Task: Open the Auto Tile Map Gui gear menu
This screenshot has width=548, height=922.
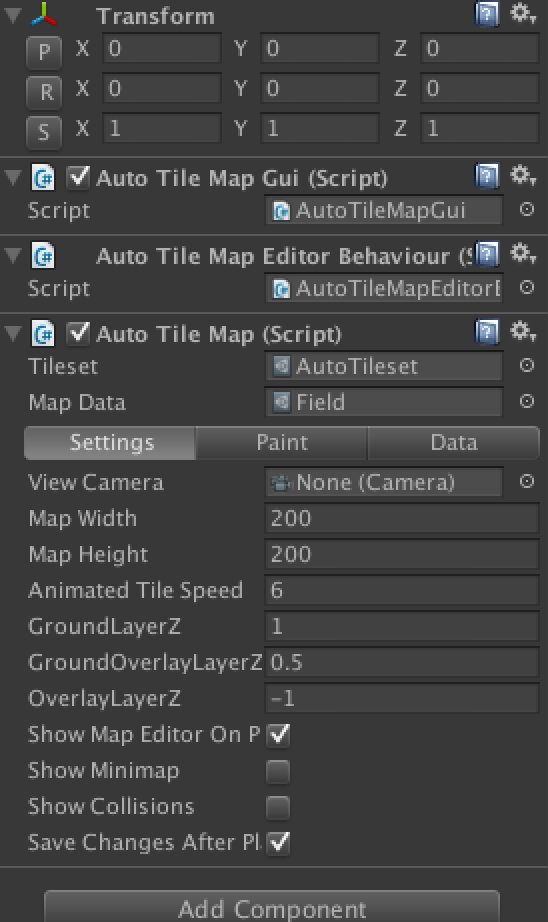Action: (x=522, y=176)
